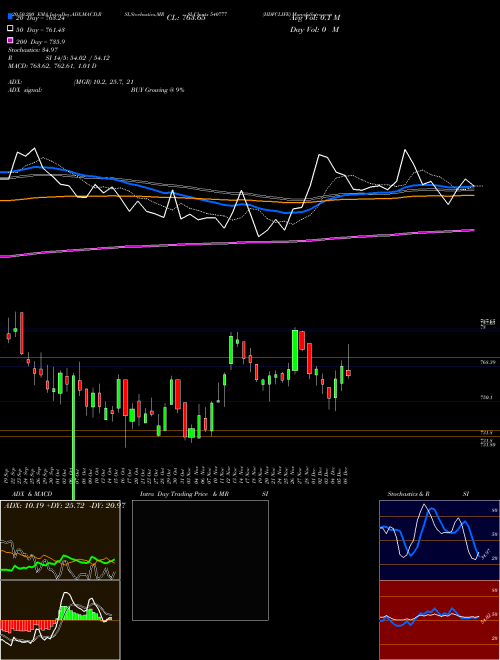This screenshot has height=660, width=500.
Task: Click the tall green volume spike bar
Action: pos(74,438)
